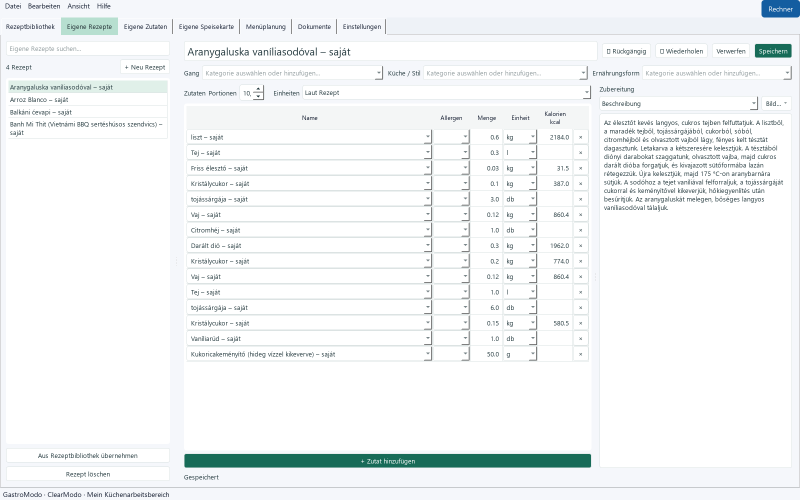800x500 pixels.
Task: Click the Wiederholen button
Action: (681, 51)
